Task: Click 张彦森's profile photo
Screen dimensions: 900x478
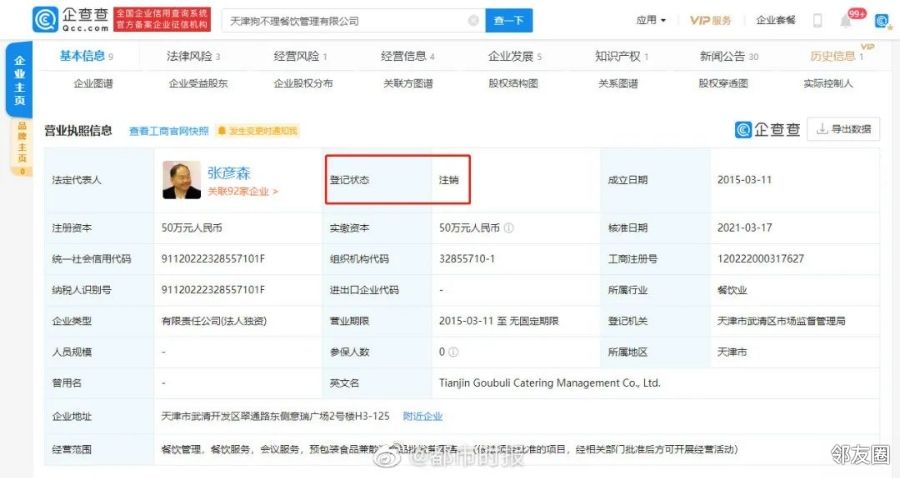Action: point(179,179)
